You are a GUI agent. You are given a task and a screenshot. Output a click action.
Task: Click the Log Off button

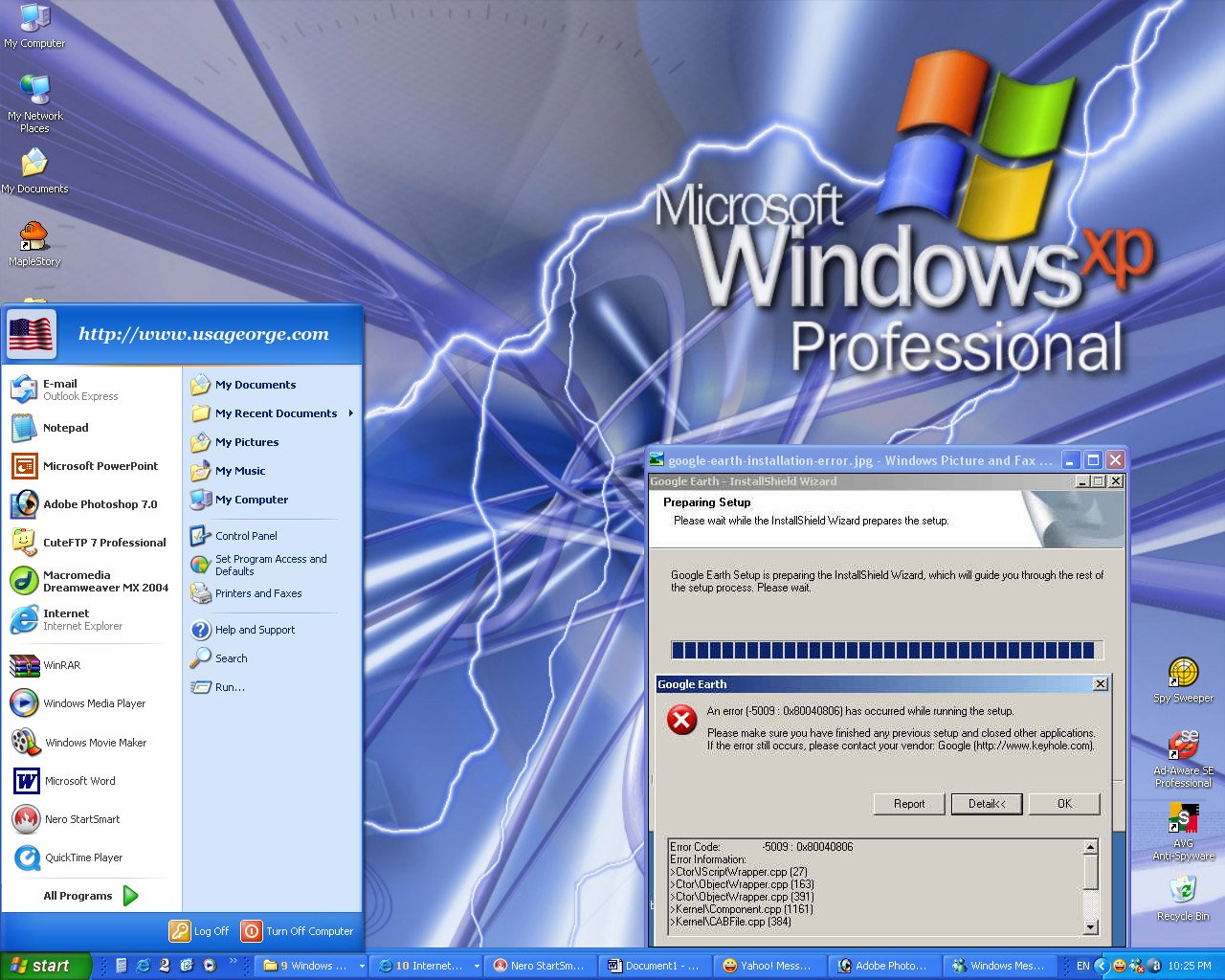(199, 931)
